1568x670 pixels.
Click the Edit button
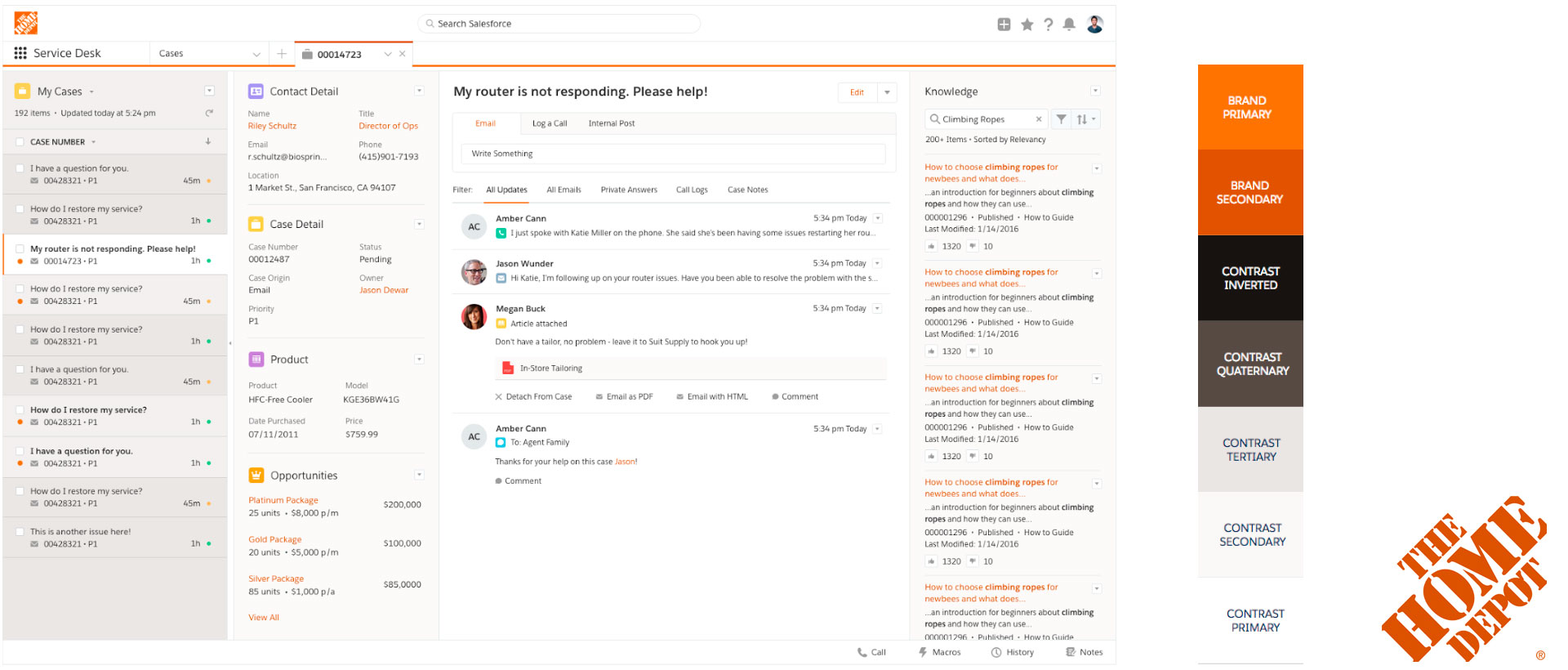857,92
